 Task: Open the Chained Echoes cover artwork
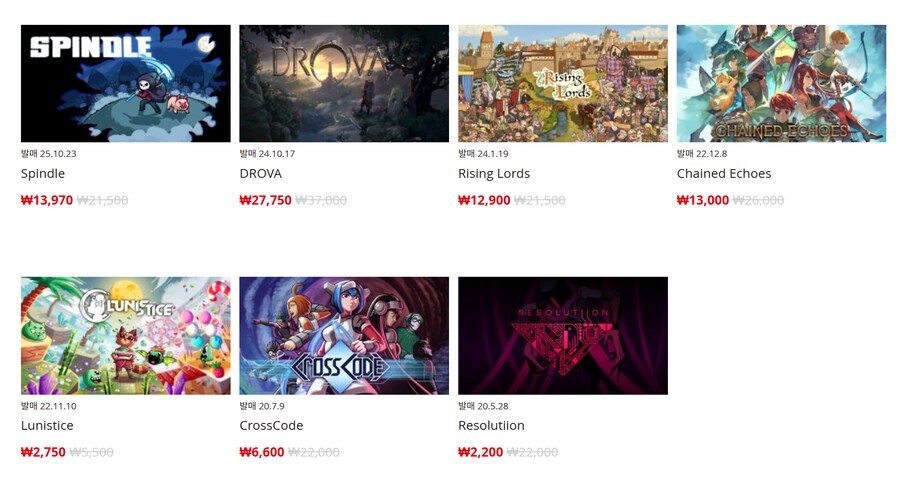click(781, 83)
